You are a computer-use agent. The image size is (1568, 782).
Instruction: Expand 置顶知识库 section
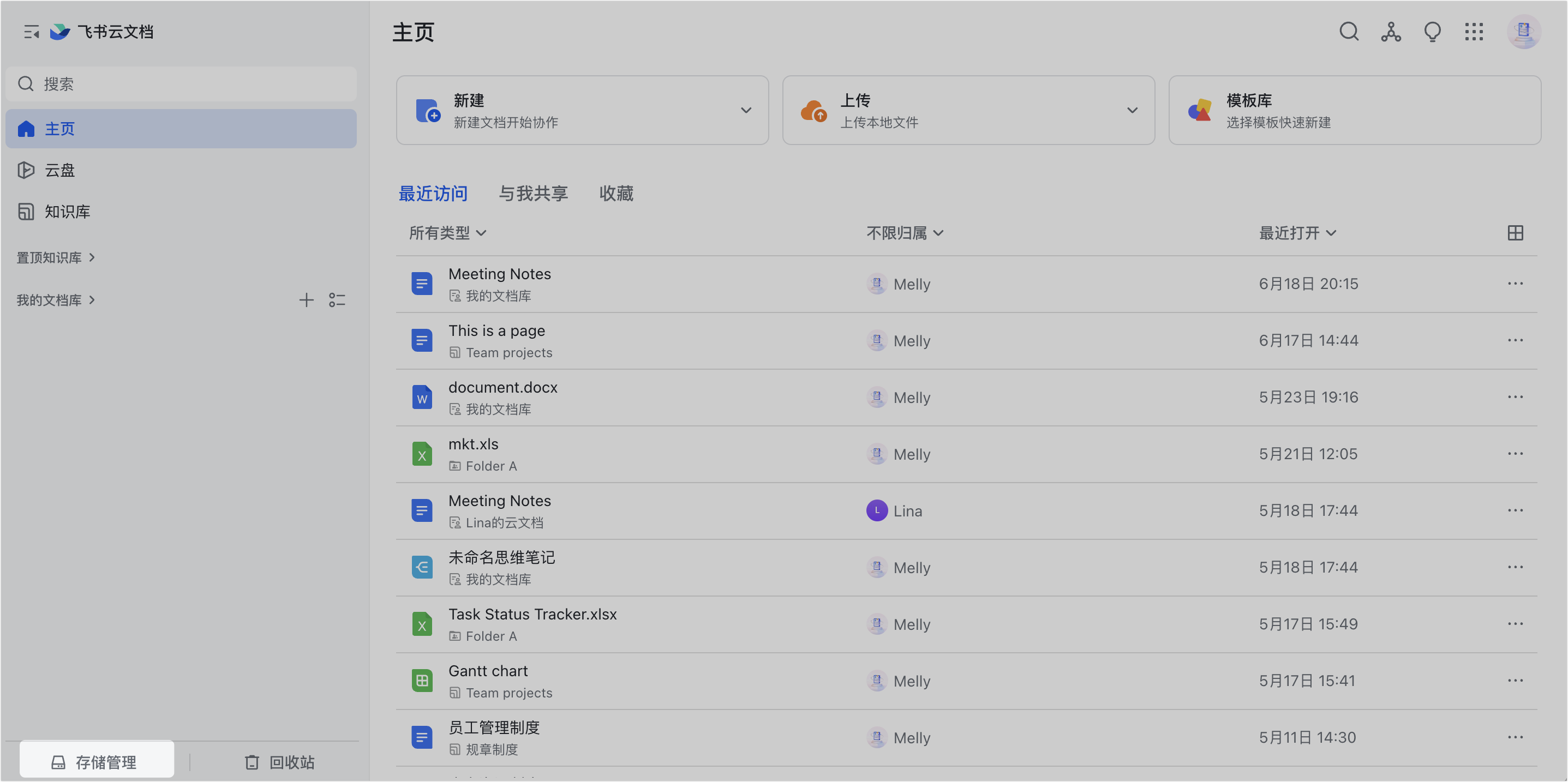point(56,257)
